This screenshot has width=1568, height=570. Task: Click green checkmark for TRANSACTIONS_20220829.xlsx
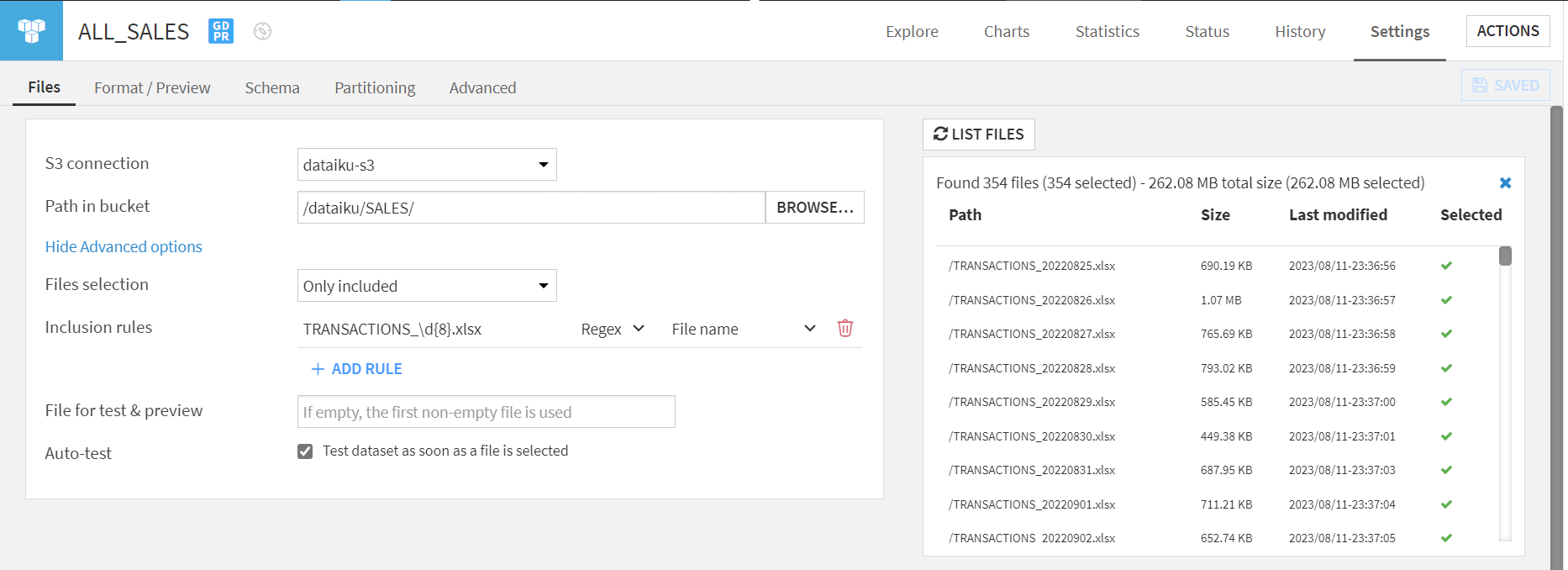tap(1446, 402)
